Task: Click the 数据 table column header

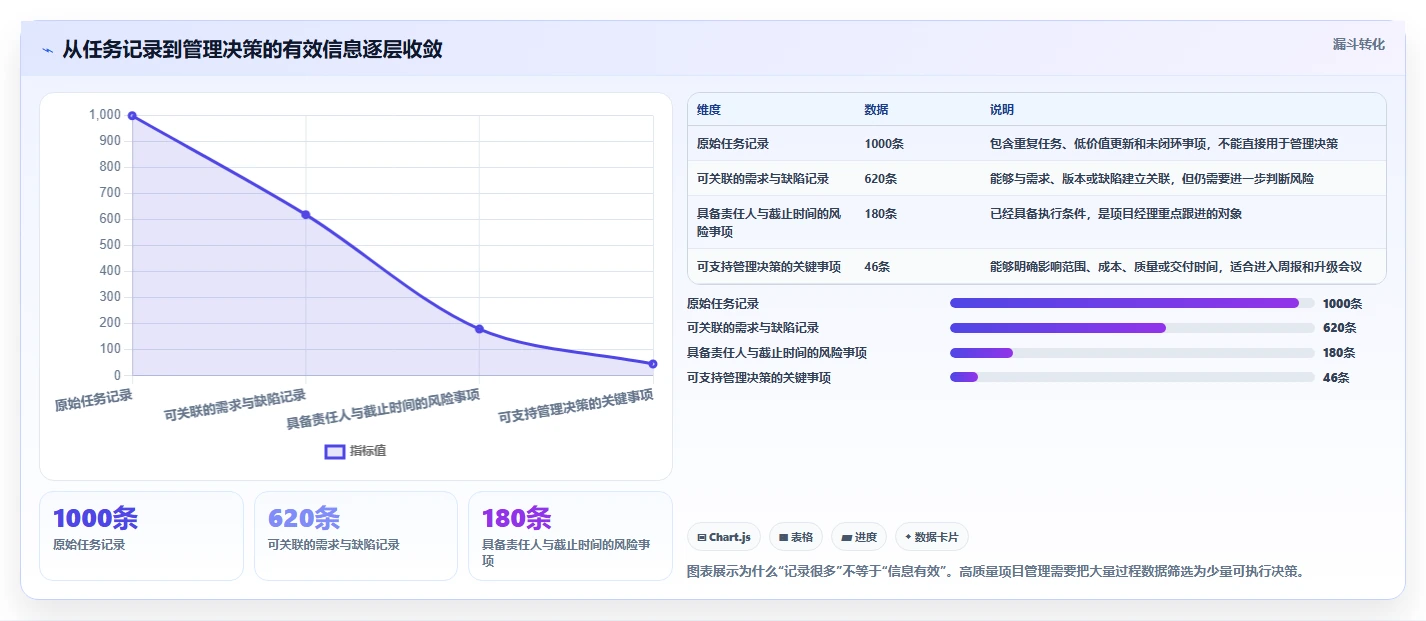Action: pos(877,110)
